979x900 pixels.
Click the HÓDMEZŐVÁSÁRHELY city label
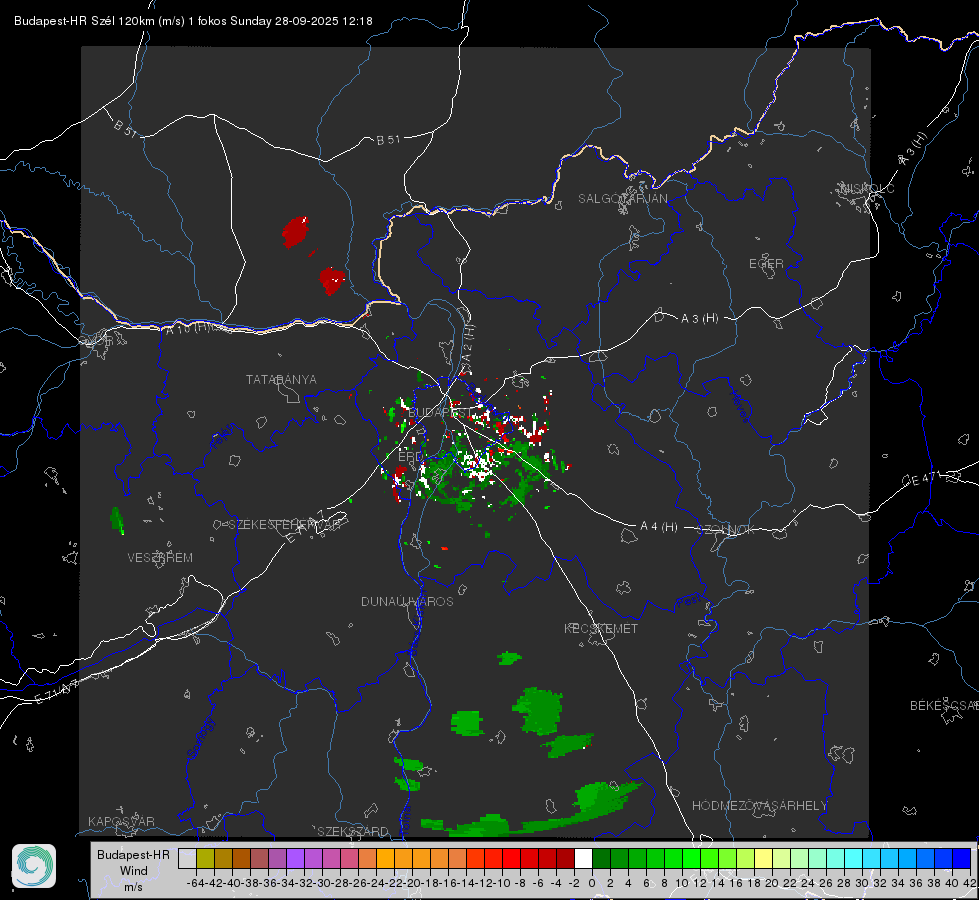(x=759, y=805)
